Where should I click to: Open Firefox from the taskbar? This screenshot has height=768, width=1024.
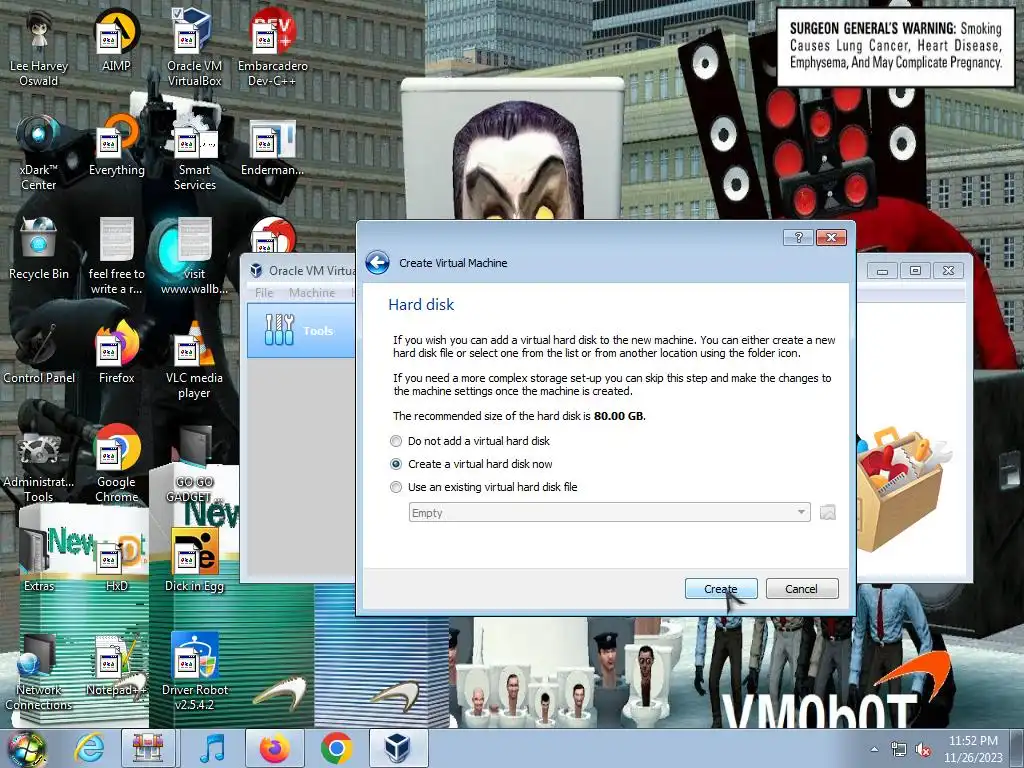pyautogui.click(x=274, y=749)
